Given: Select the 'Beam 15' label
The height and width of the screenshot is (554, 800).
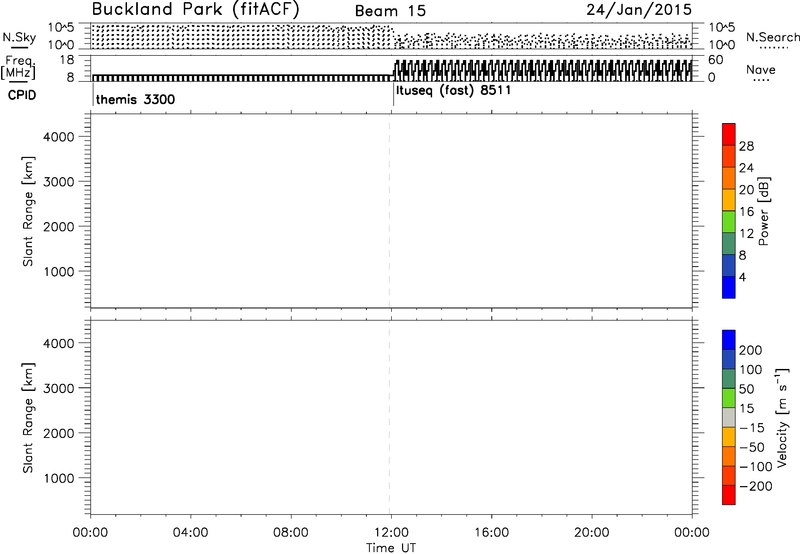Looking at the screenshot, I should tap(390, 11).
